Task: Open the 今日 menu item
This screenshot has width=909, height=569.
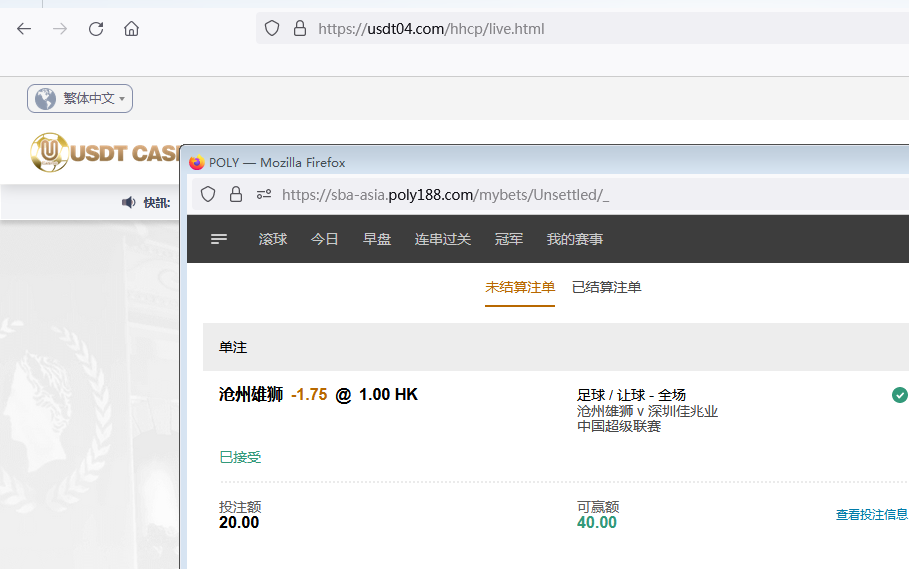Action: [x=325, y=239]
